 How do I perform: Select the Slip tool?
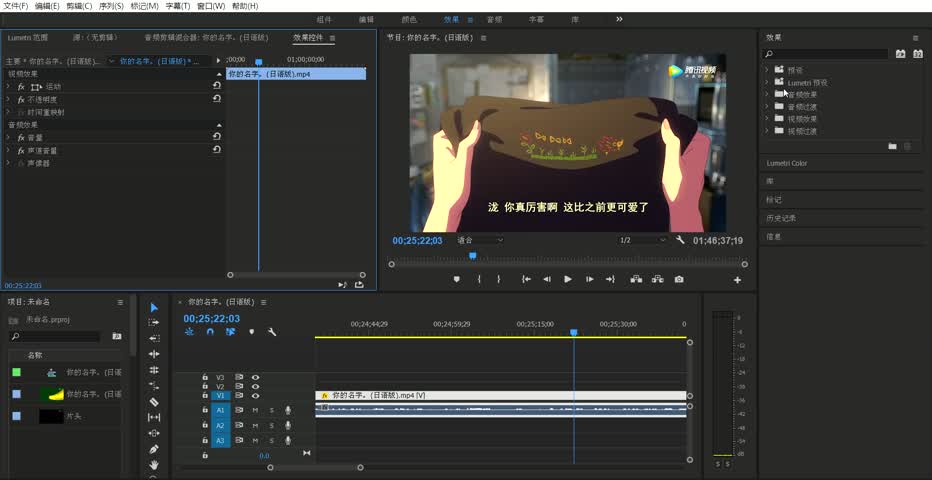coord(154,417)
